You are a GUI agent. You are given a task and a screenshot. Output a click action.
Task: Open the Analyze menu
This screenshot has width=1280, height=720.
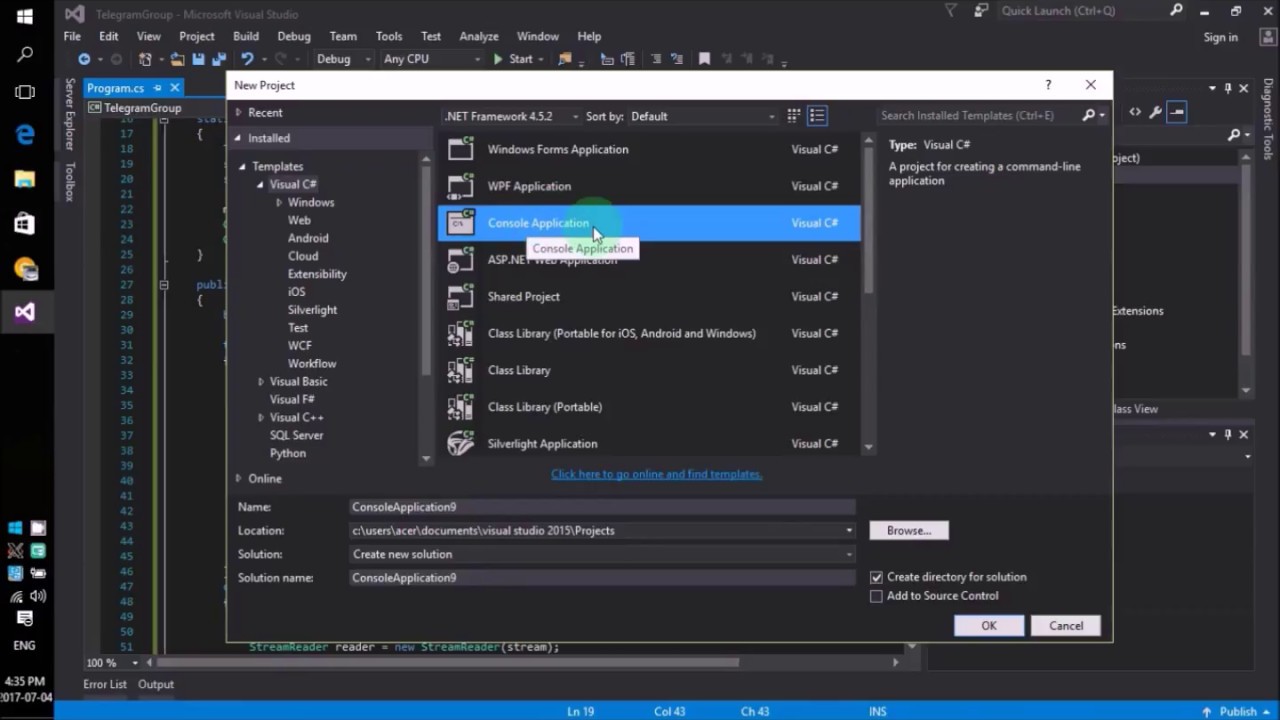pyautogui.click(x=479, y=36)
